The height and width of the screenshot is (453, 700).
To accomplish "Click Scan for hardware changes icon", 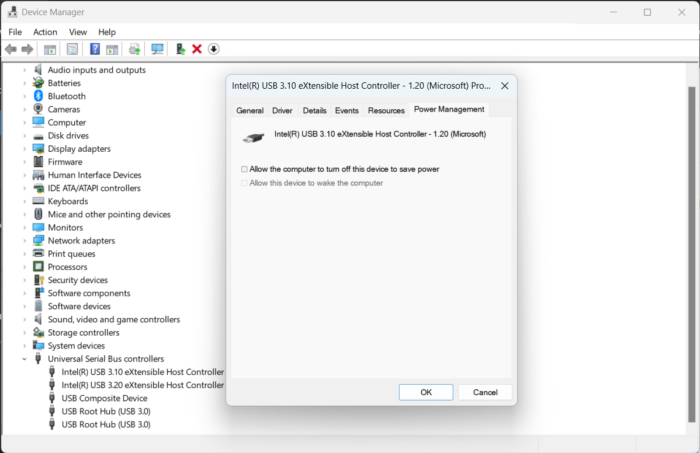I will click(157, 49).
